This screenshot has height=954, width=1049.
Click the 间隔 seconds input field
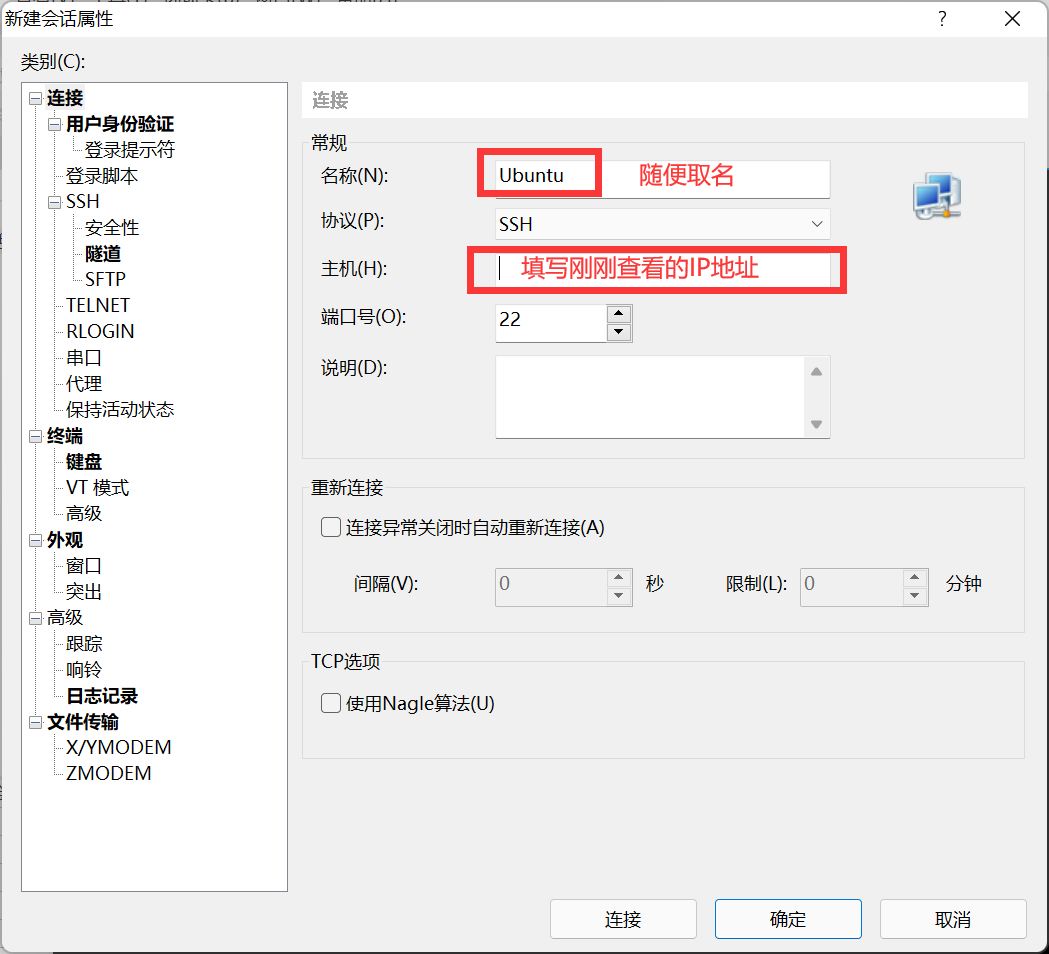(551, 587)
